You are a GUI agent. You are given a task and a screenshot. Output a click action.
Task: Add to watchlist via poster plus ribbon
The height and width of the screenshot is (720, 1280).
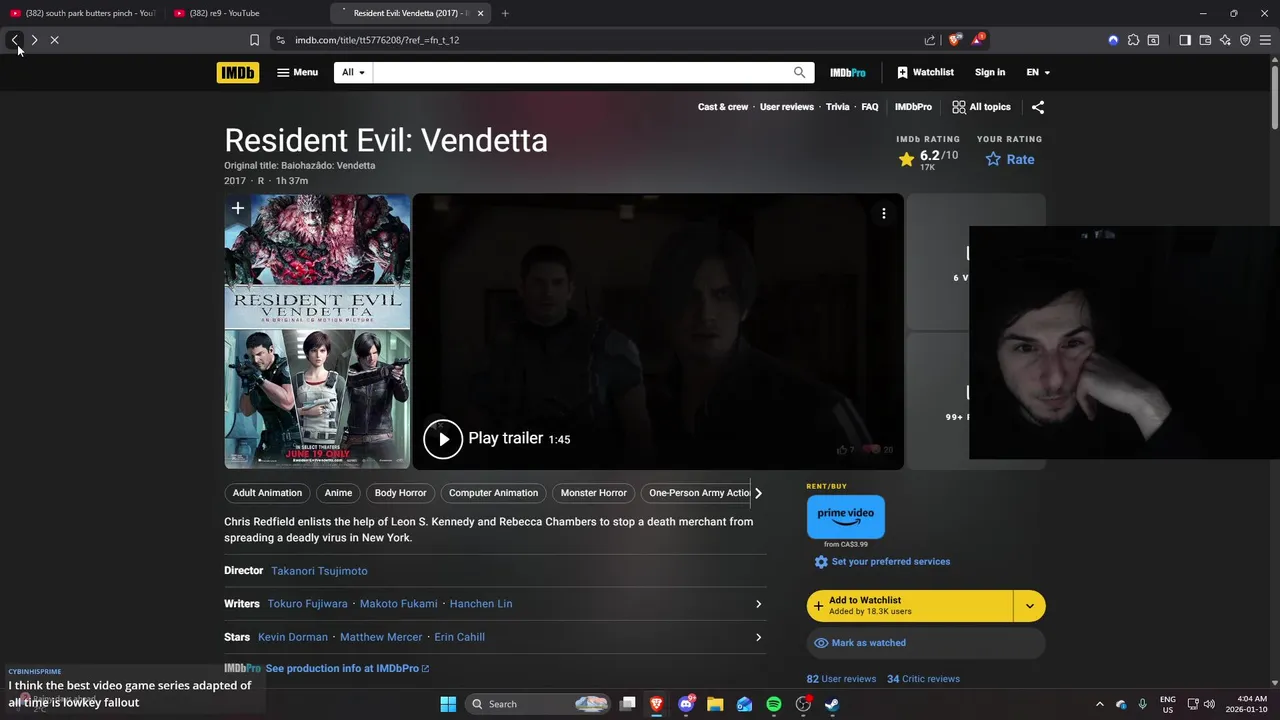[238, 209]
